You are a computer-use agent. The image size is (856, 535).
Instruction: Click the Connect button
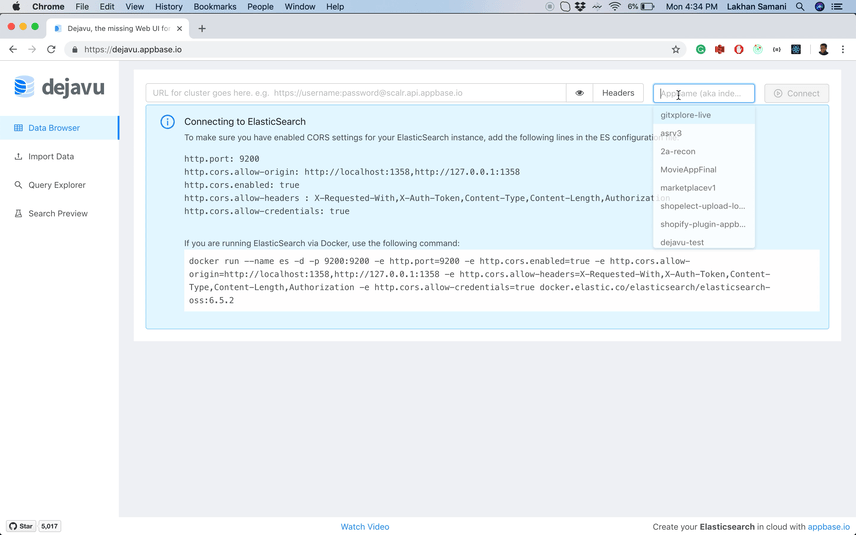point(796,93)
